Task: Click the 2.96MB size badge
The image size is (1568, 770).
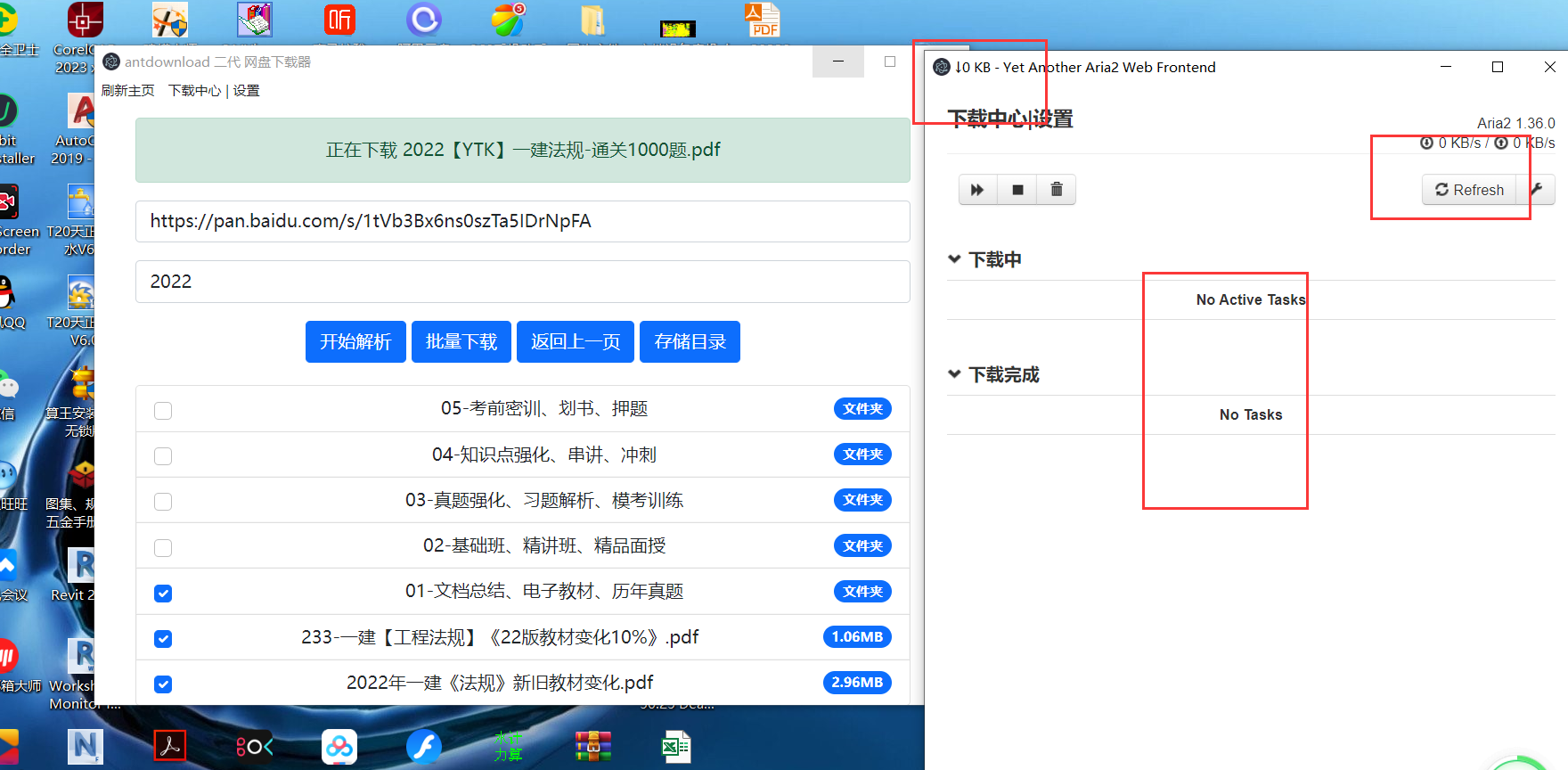Action: pos(857,682)
